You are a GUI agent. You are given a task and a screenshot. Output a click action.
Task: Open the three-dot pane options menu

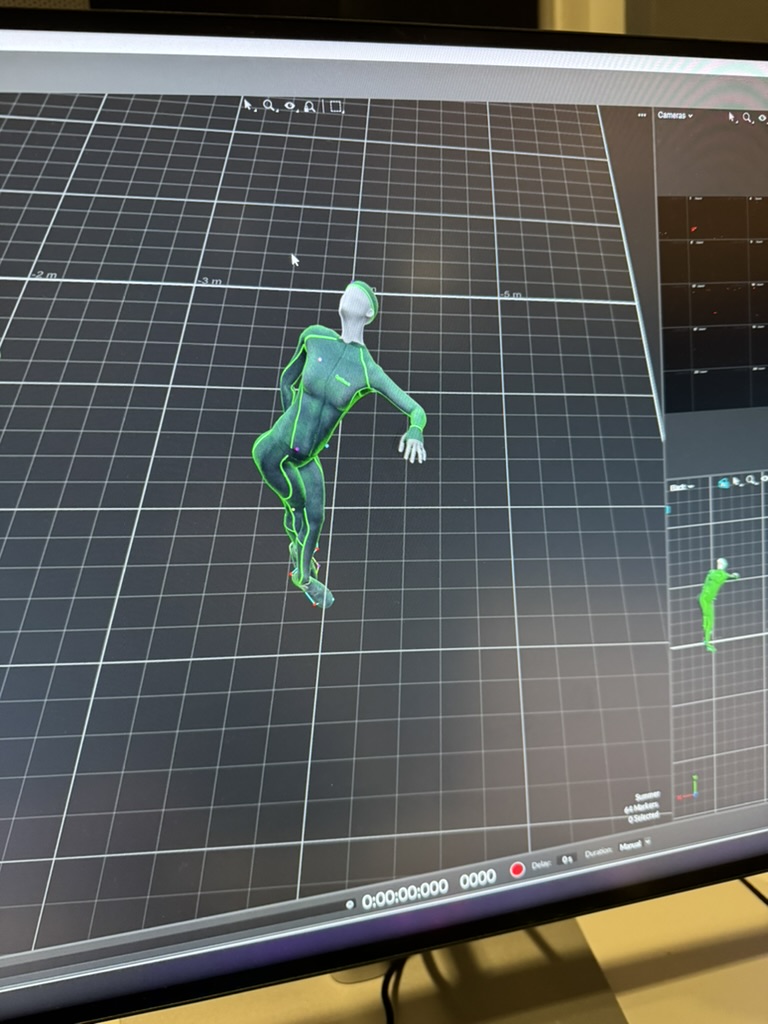point(642,115)
